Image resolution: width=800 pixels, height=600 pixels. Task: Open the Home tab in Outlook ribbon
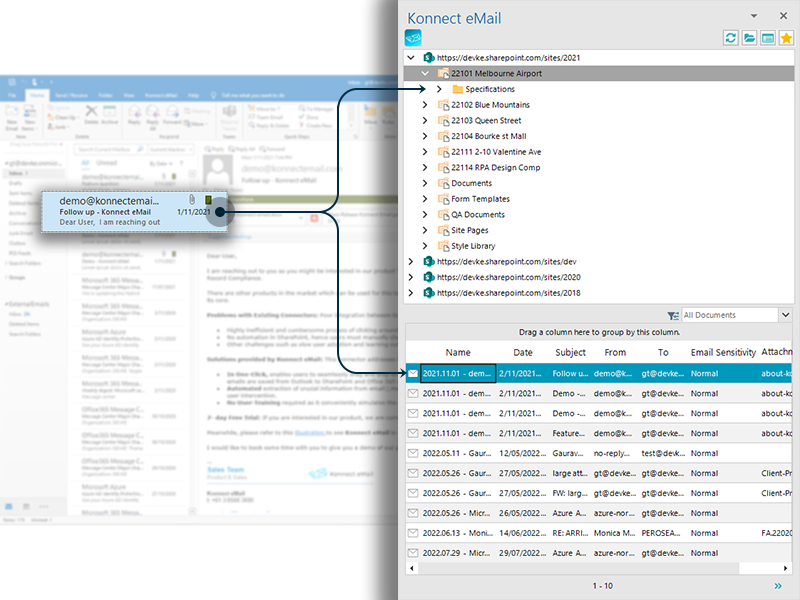click(x=37, y=95)
